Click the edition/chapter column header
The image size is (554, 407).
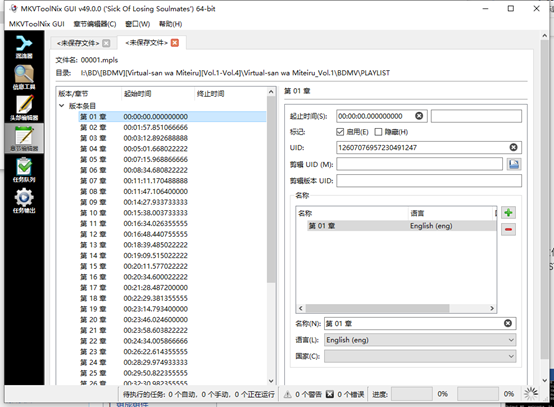(x=89, y=94)
